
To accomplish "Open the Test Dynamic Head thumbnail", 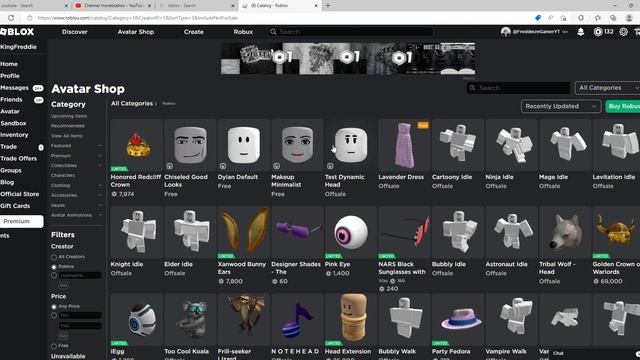I will click(x=351, y=145).
